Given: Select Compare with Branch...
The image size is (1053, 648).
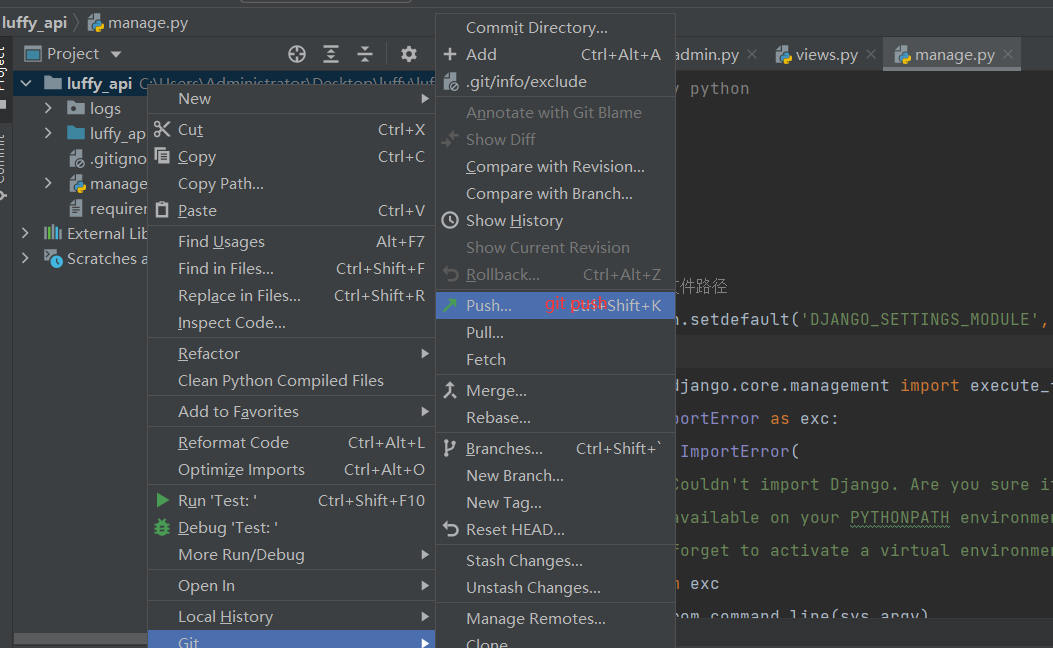Looking at the screenshot, I should (x=555, y=193).
